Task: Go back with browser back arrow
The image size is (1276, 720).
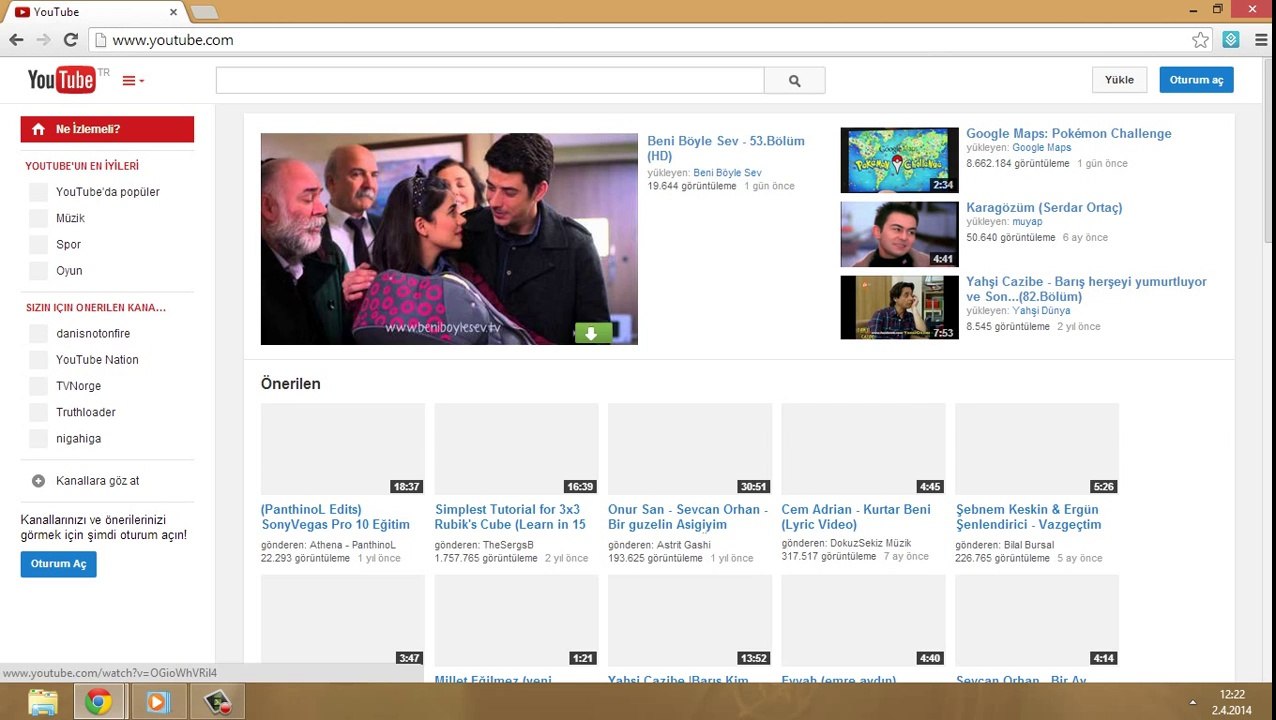Action: point(16,40)
